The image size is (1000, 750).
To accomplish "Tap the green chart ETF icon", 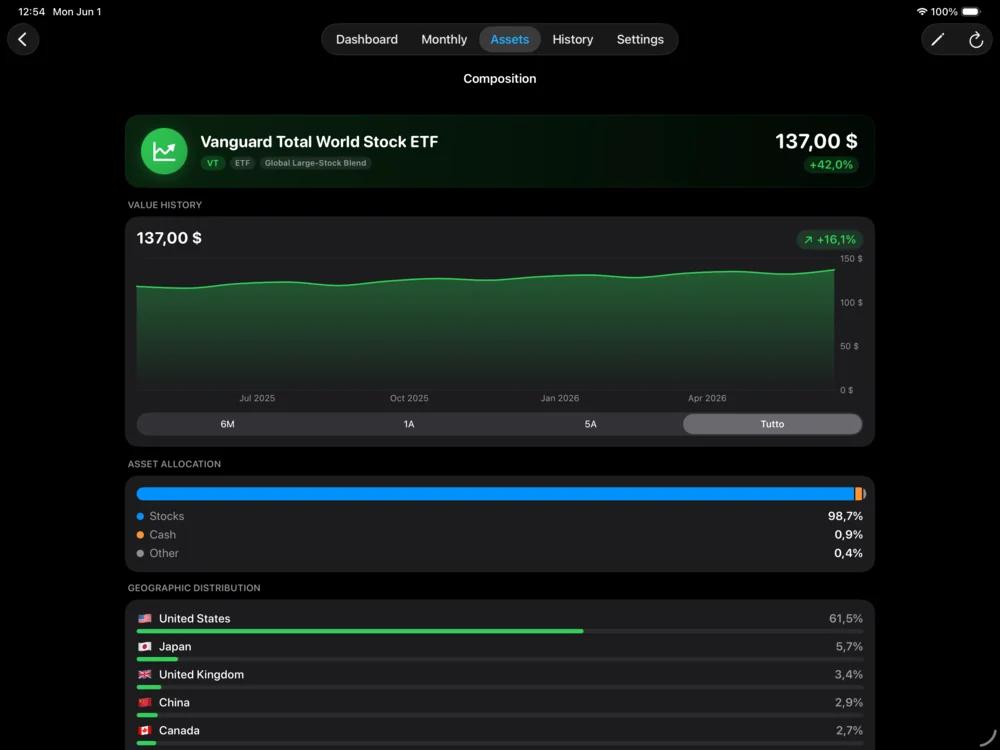I will 164,151.
